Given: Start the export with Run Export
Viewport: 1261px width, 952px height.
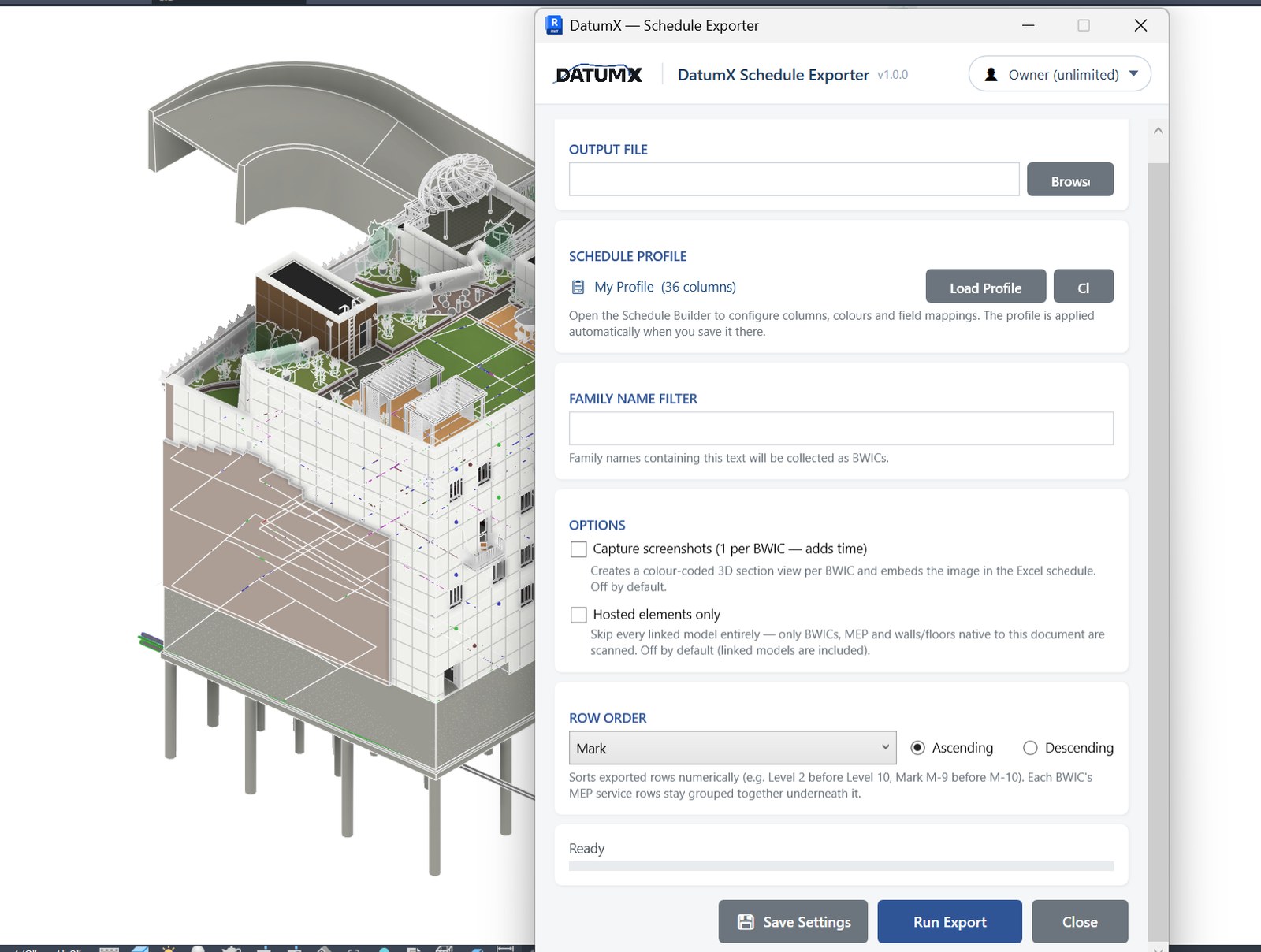Looking at the screenshot, I should [949, 921].
